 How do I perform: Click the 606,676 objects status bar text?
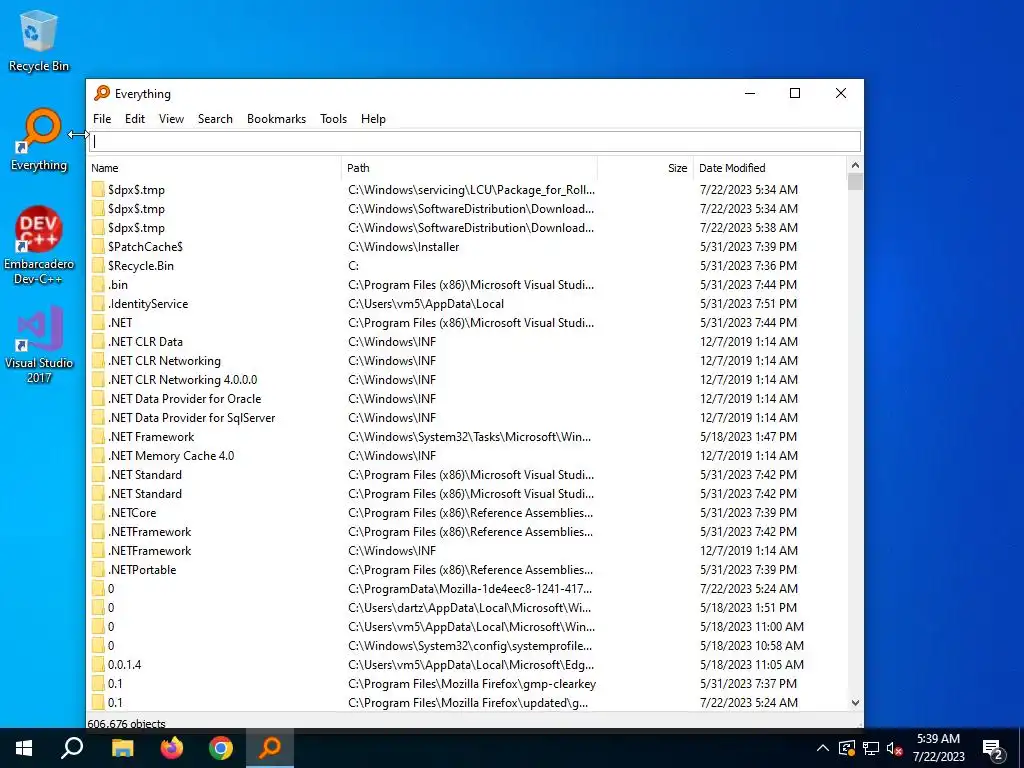pyautogui.click(x=127, y=723)
